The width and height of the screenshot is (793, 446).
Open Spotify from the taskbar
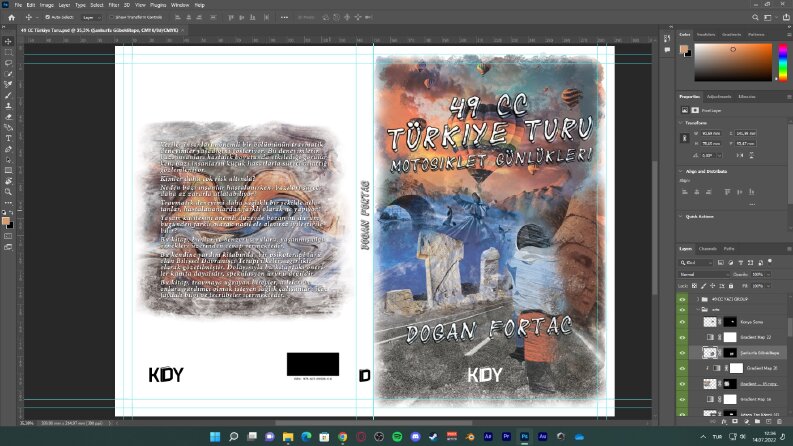397,437
